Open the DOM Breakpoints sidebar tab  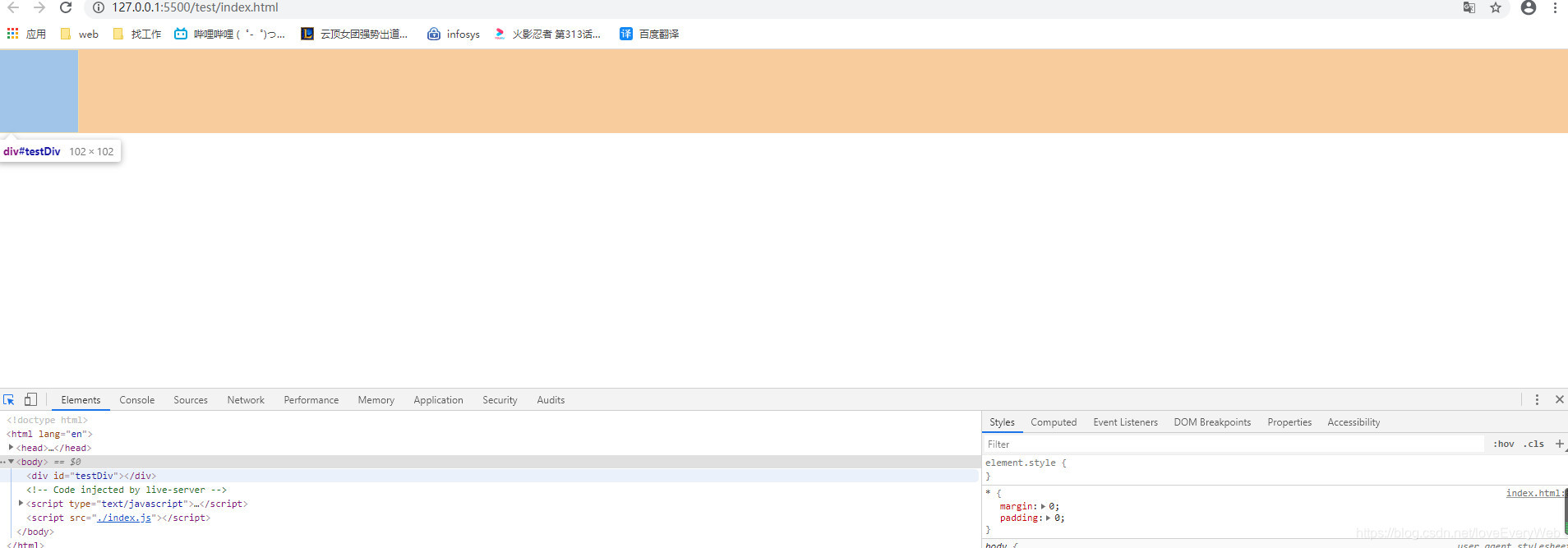tap(1212, 422)
